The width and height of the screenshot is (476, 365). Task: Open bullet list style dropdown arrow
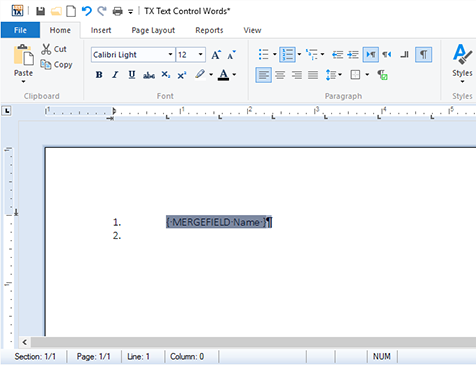click(x=275, y=54)
